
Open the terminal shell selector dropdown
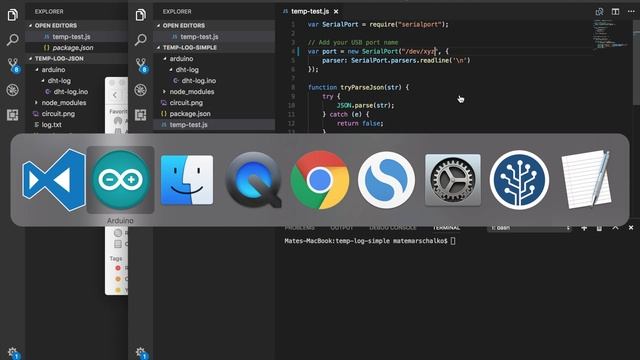[x=529, y=228]
